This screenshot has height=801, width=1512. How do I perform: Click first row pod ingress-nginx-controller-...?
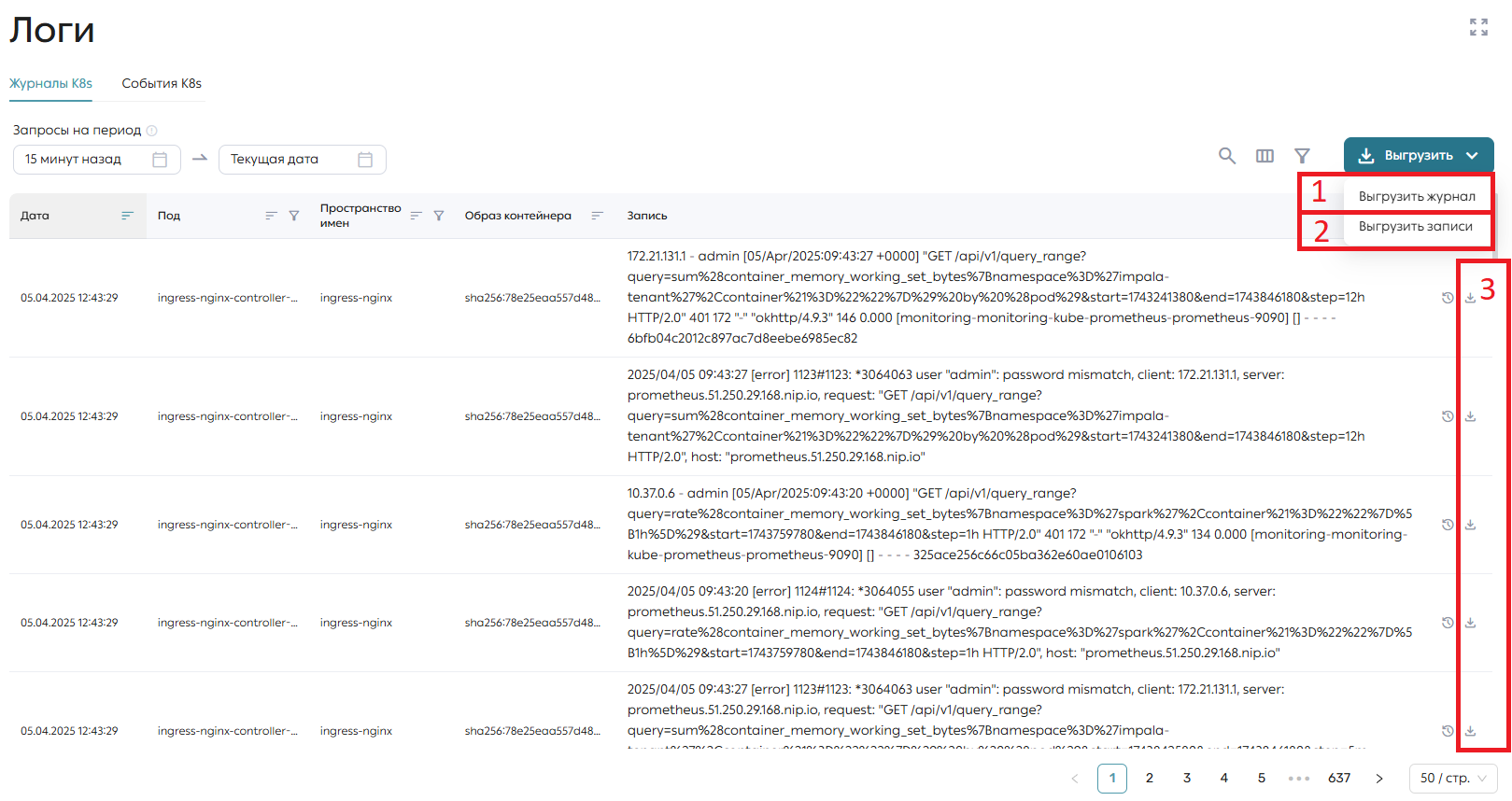(228, 298)
